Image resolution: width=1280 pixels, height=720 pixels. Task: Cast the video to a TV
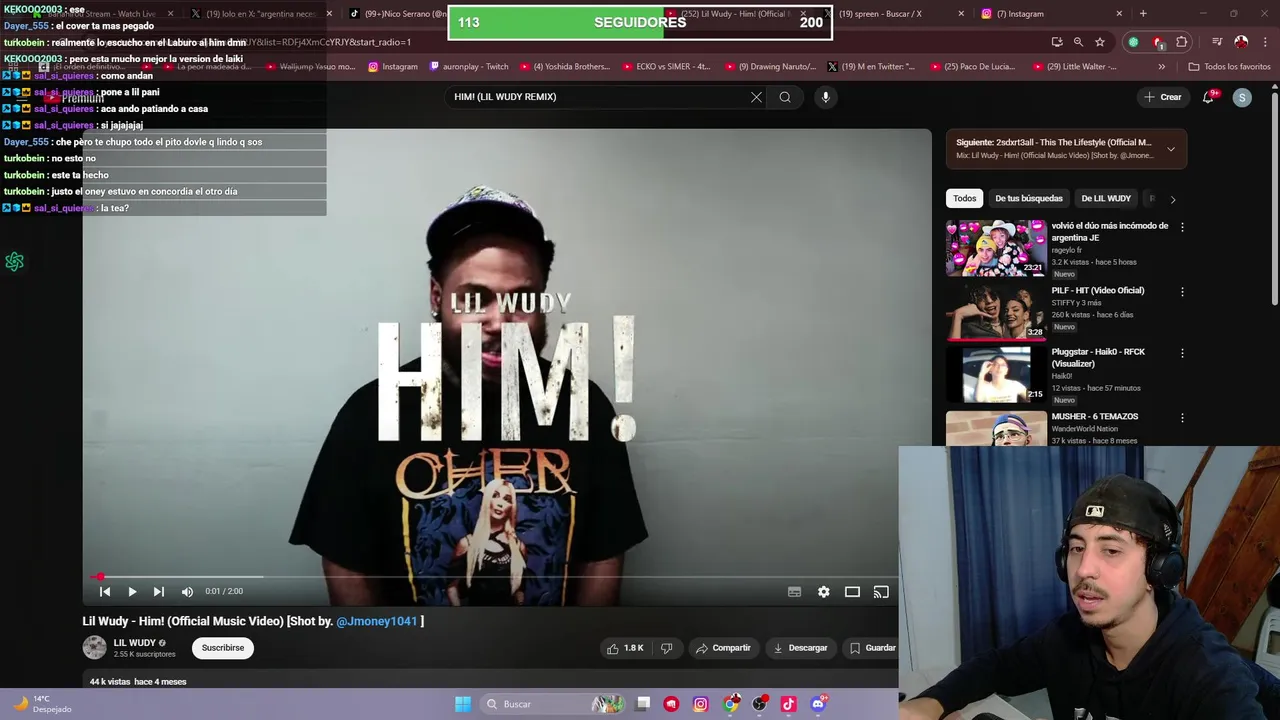click(881, 592)
